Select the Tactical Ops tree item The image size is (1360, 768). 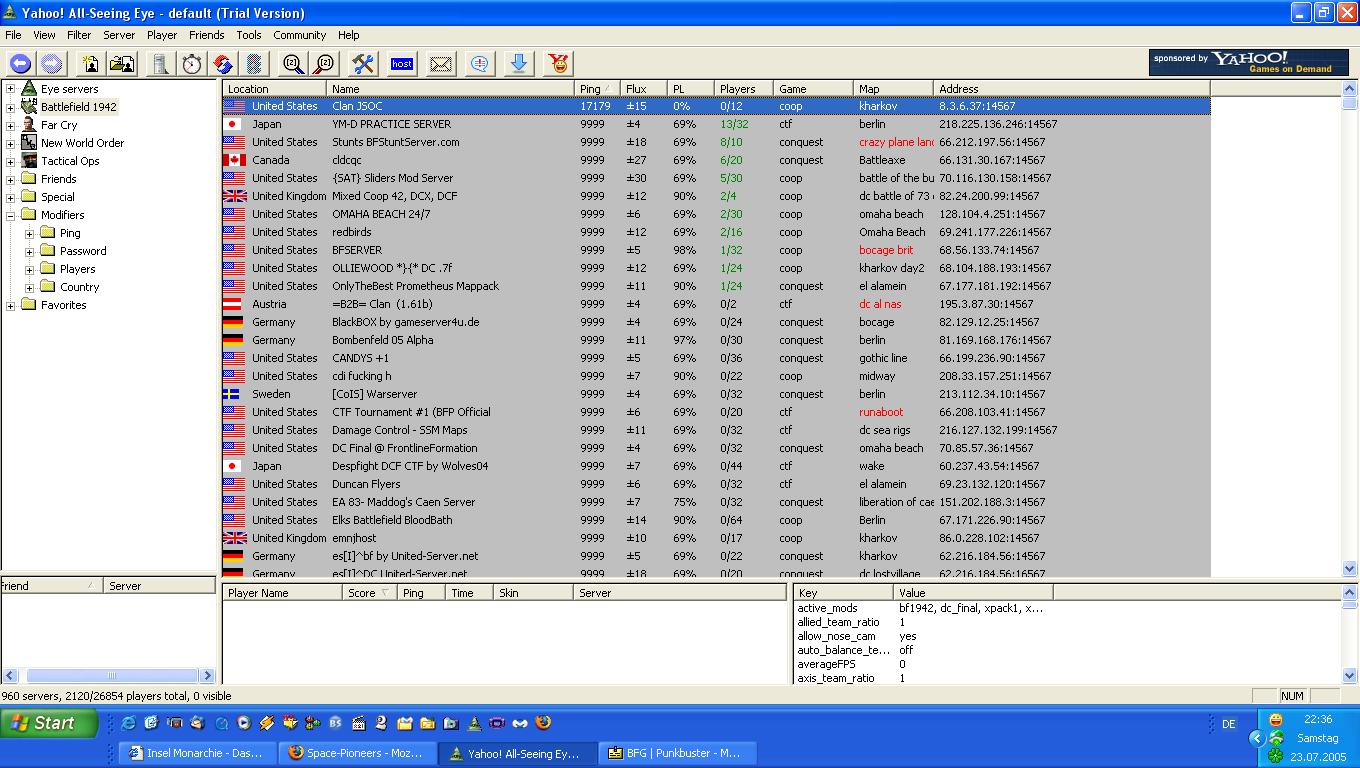click(x=70, y=161)
